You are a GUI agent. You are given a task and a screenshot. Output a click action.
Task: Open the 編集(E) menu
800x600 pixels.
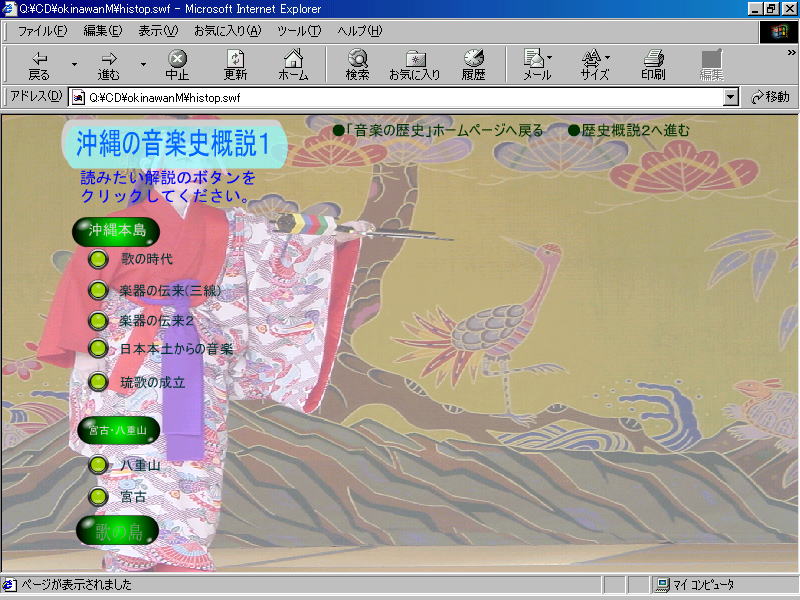click(103, 31)
